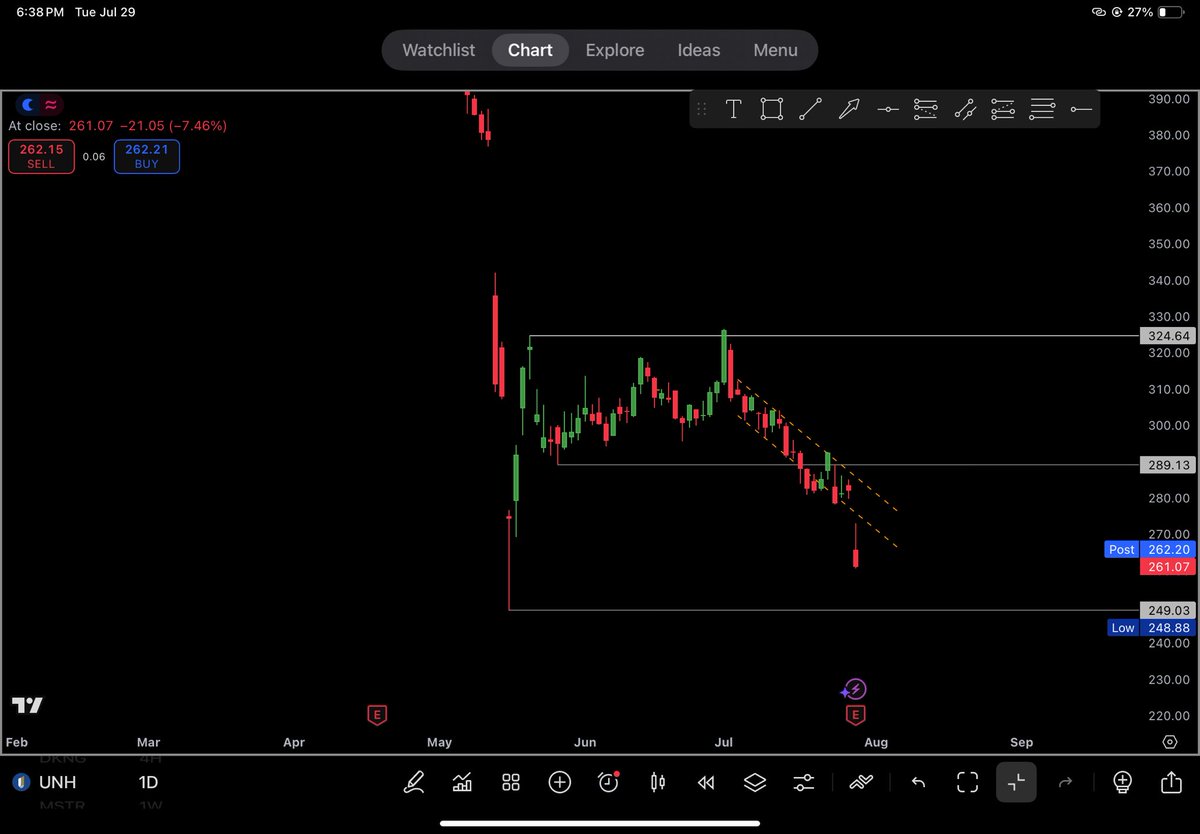Select the Arrow drawing tool

click(849, 109)
